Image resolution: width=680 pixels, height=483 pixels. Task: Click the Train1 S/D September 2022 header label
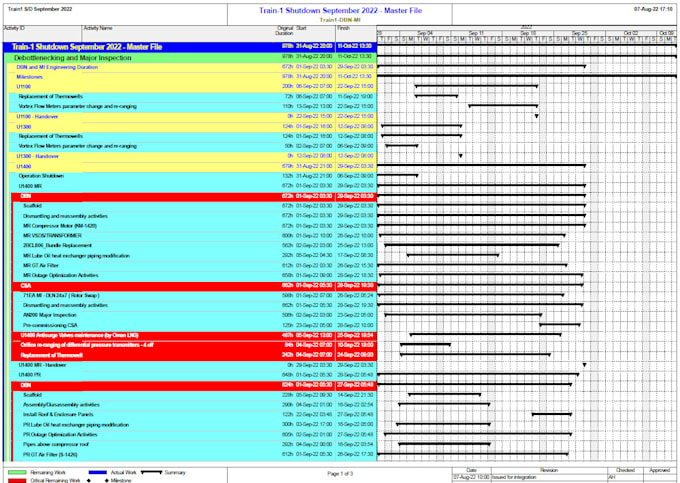pos(40,9)
